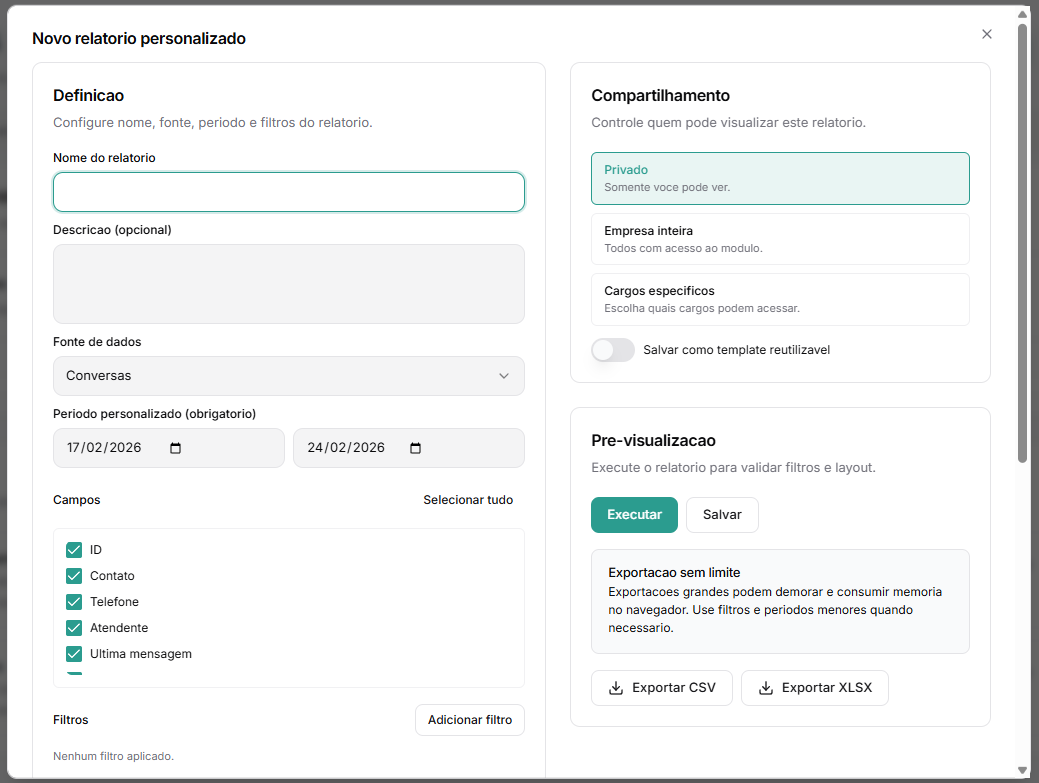Viewport: 1039px width, 783px height.
Task: Click the download icon in Exportar XLSX
Action: click(x=765, y=688)
